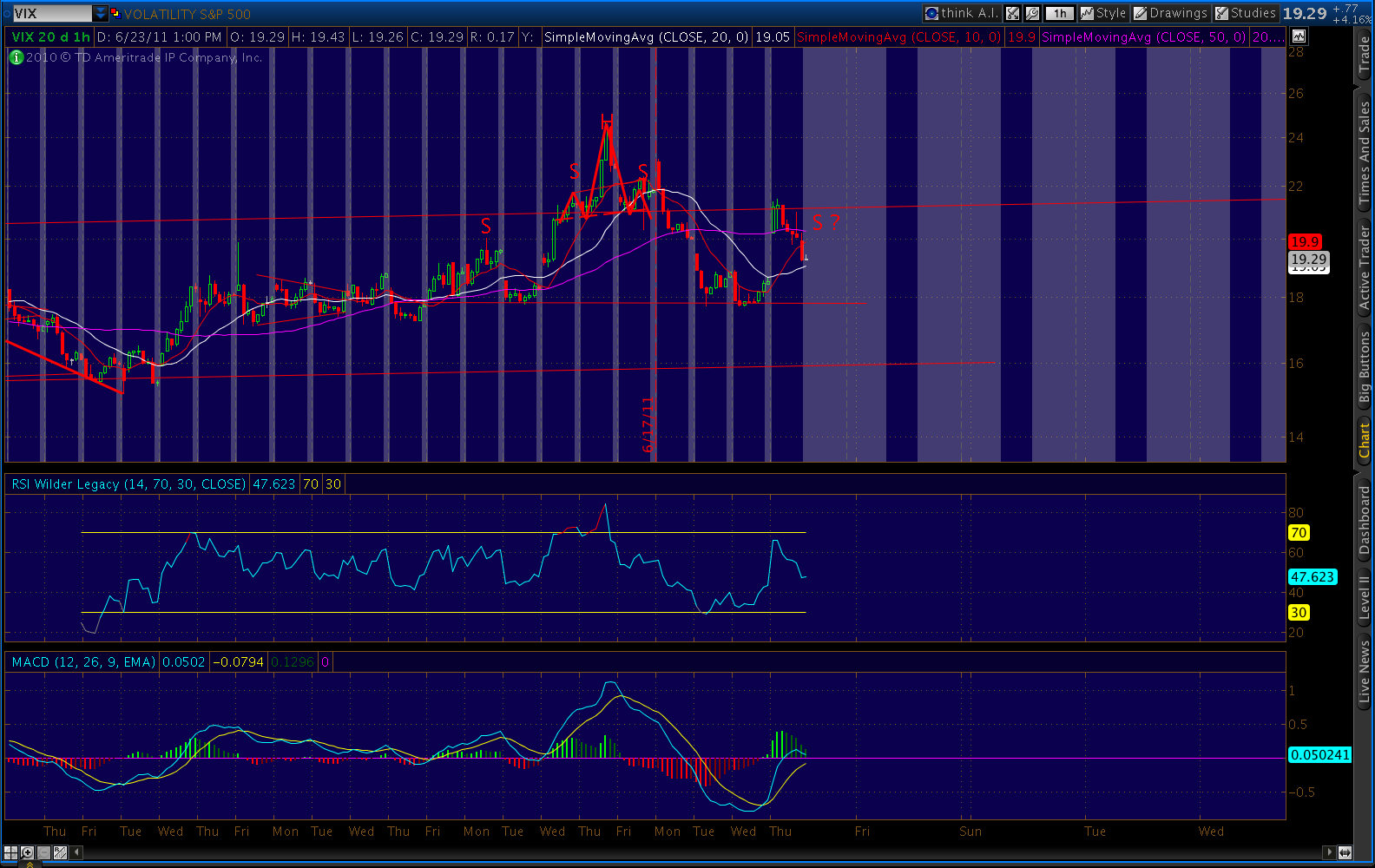Viewport: 1375px width, 868px height.
Task: Click the circle icon left of symbol box
Action: (x=8, y=13)
